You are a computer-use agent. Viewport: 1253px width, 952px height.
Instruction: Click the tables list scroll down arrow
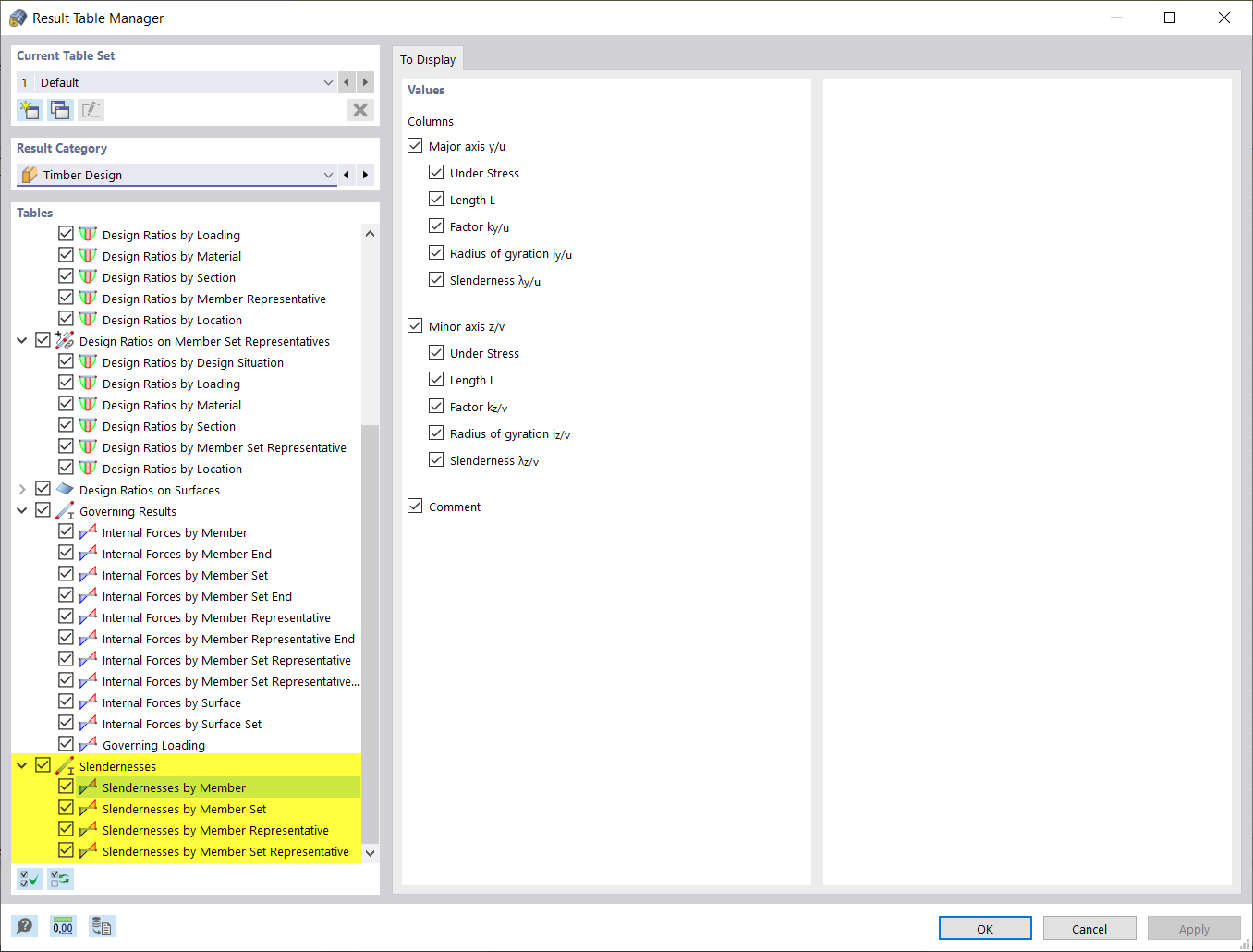point(371,853)
